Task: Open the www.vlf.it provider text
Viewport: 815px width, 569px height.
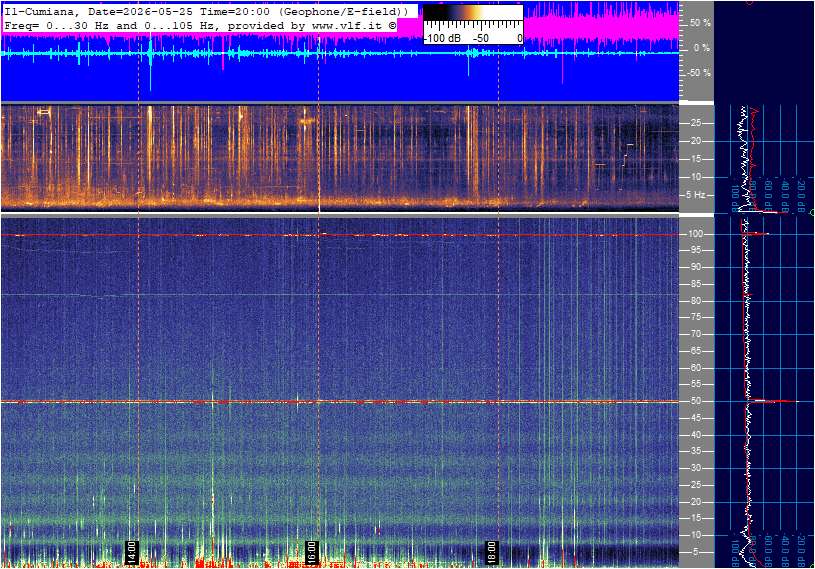Action: tap(346, 25)
